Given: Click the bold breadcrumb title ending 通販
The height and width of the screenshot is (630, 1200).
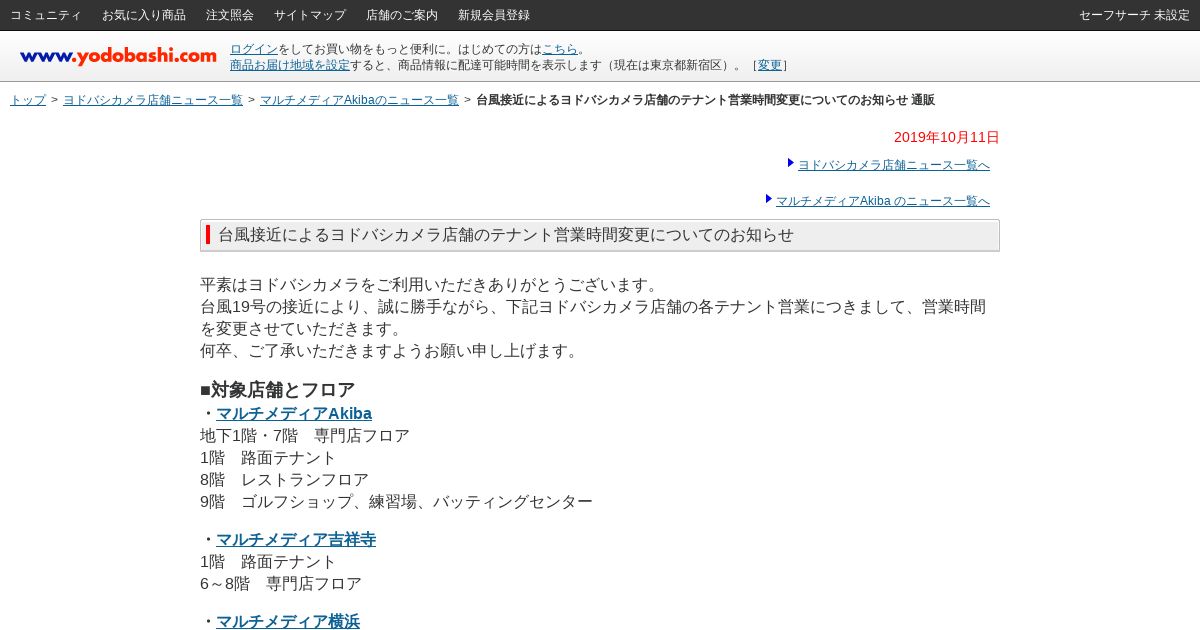Looking at the screenshot, I should point(705,100).
